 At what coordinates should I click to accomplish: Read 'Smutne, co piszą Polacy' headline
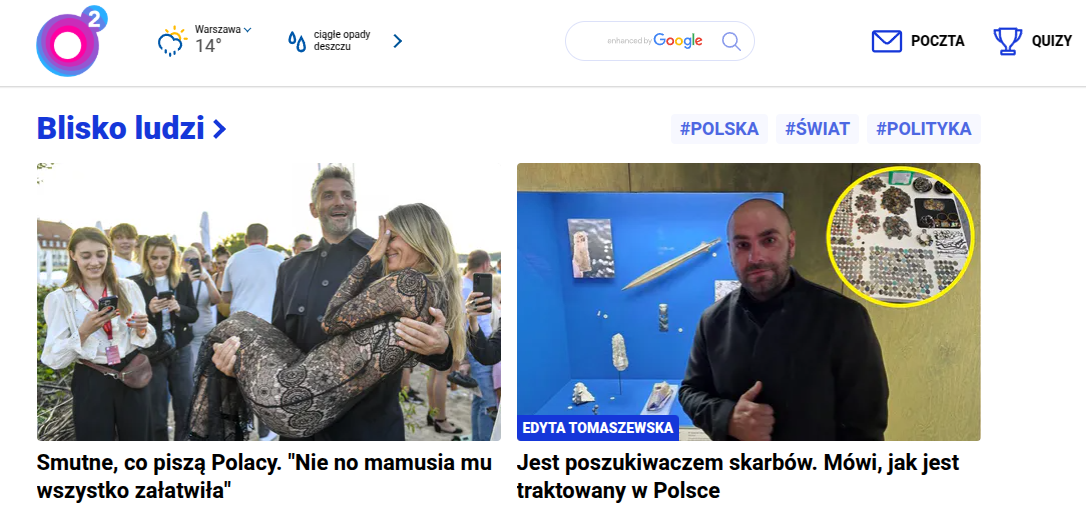tap(264, 476)
